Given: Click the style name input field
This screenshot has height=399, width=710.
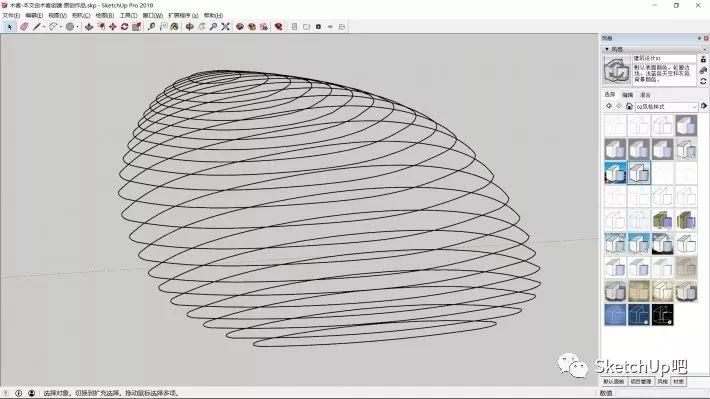Looking at the screenshot, I should point(664,58).
